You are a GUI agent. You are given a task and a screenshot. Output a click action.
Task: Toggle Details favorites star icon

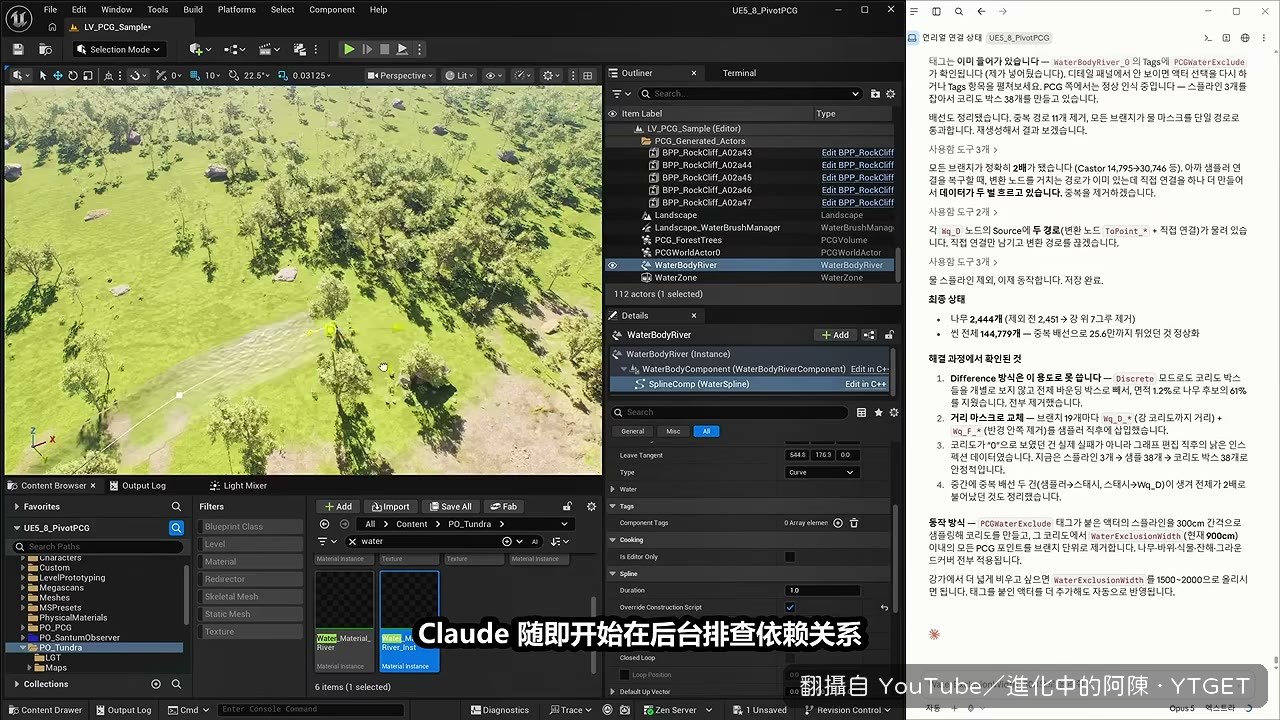878,412
